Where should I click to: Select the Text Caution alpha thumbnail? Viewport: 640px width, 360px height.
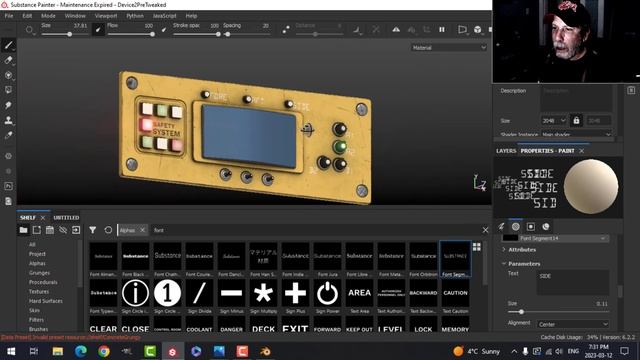click(456, 293)
